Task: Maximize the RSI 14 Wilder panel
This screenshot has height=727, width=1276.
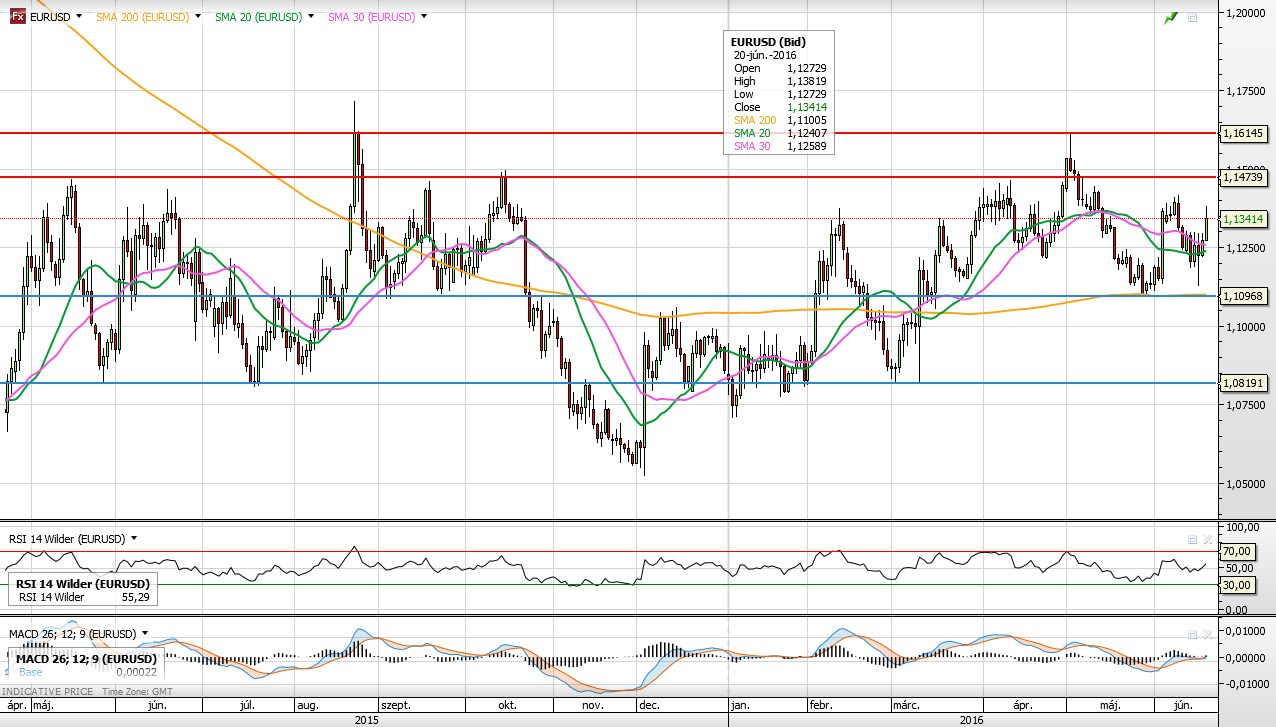Action: point(1192,539)
